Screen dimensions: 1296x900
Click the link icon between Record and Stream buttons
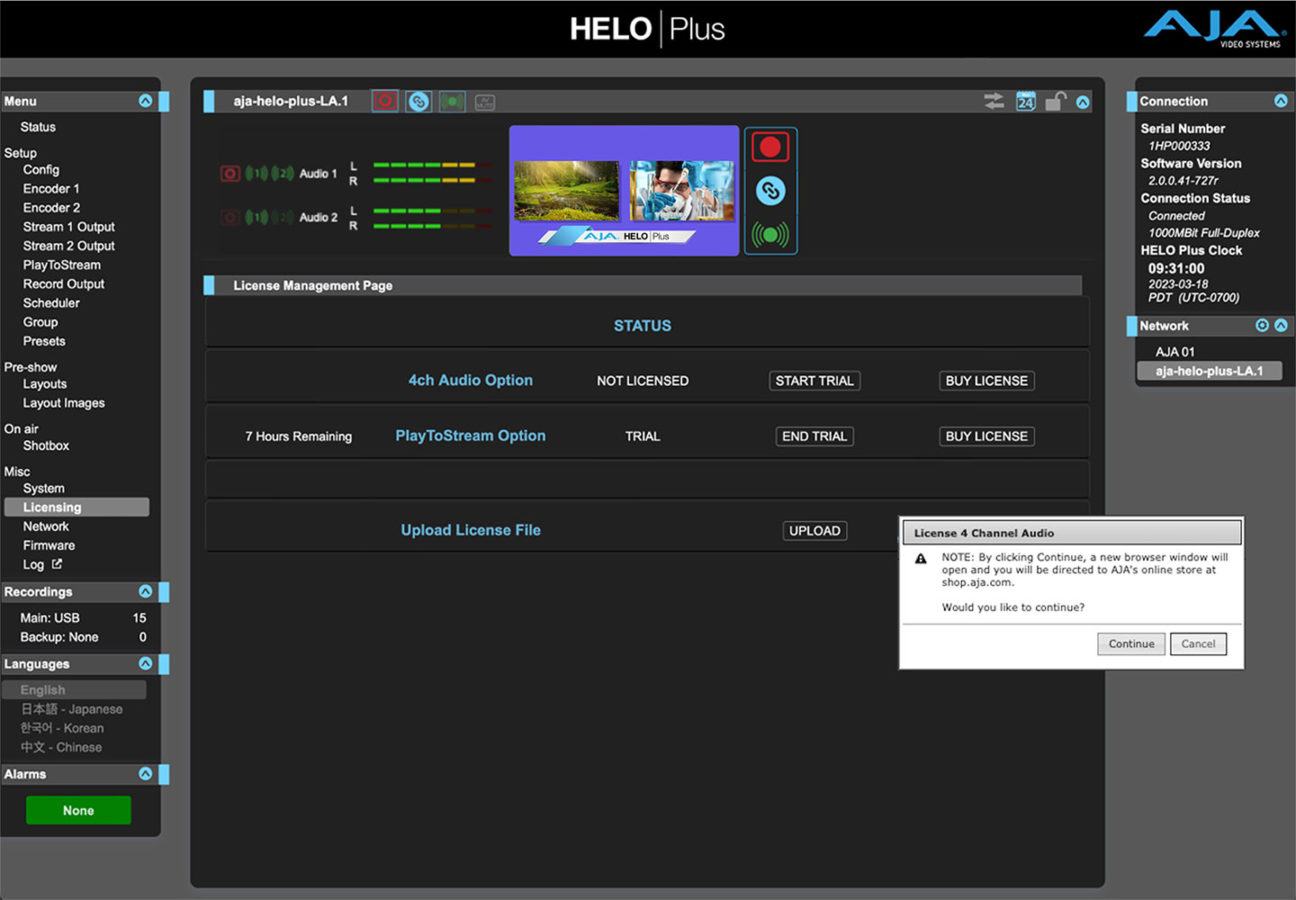770,191
